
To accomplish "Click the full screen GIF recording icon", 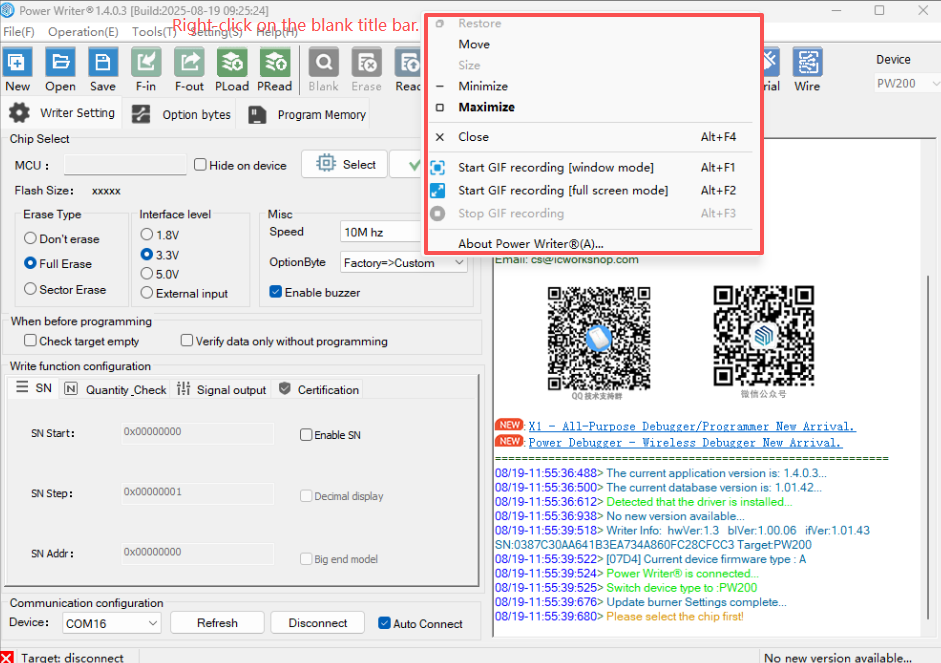I will [438, 191].
